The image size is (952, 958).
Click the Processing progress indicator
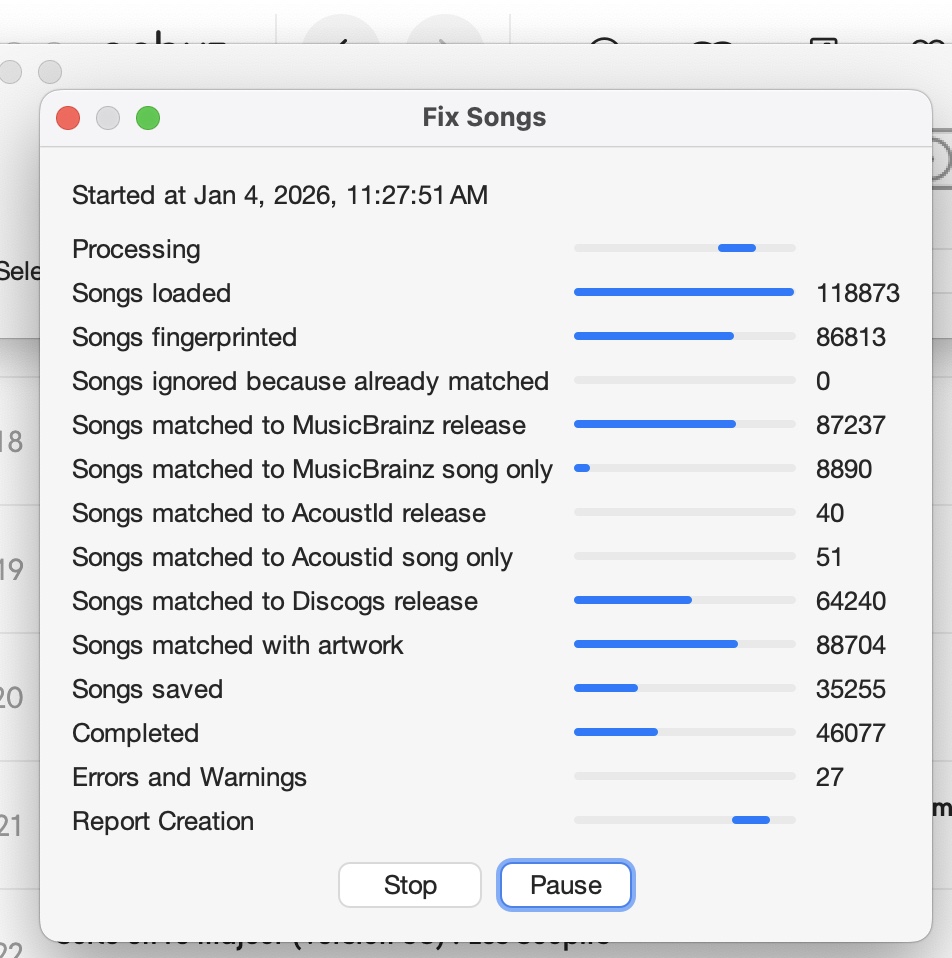(x=684, y=248)
